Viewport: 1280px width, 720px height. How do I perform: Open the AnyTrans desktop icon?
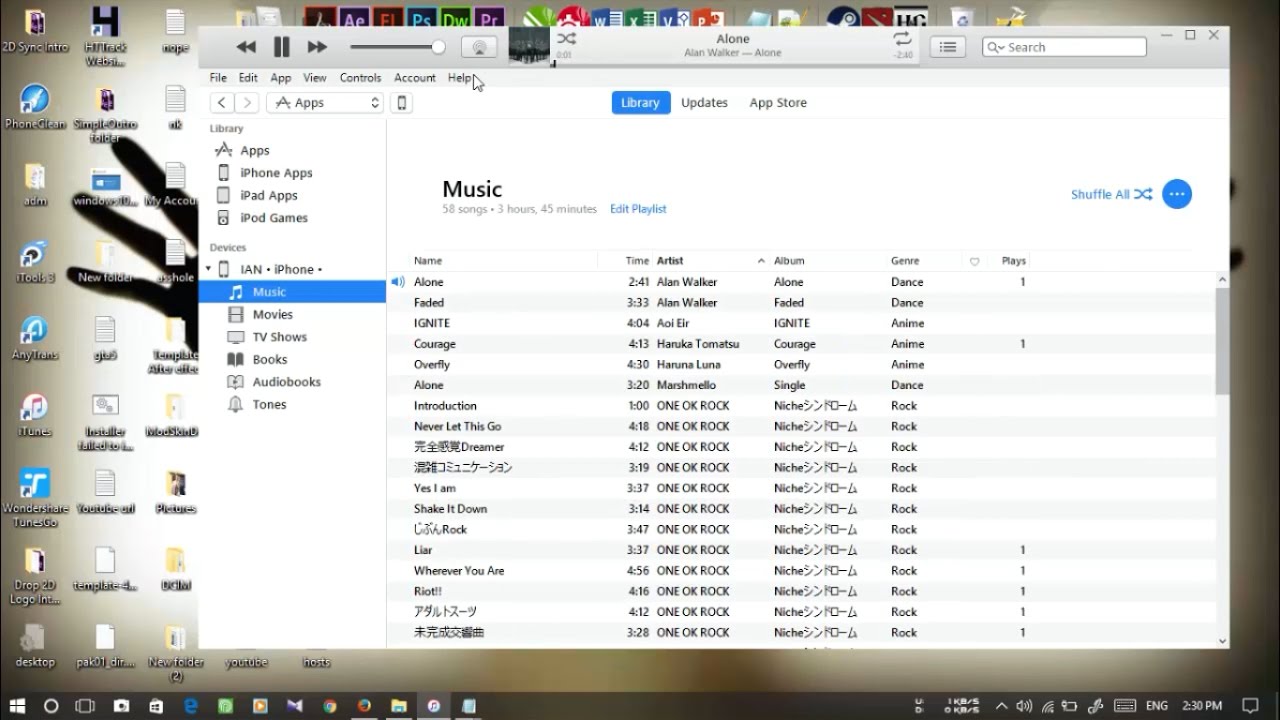click(x=34, y=337)
